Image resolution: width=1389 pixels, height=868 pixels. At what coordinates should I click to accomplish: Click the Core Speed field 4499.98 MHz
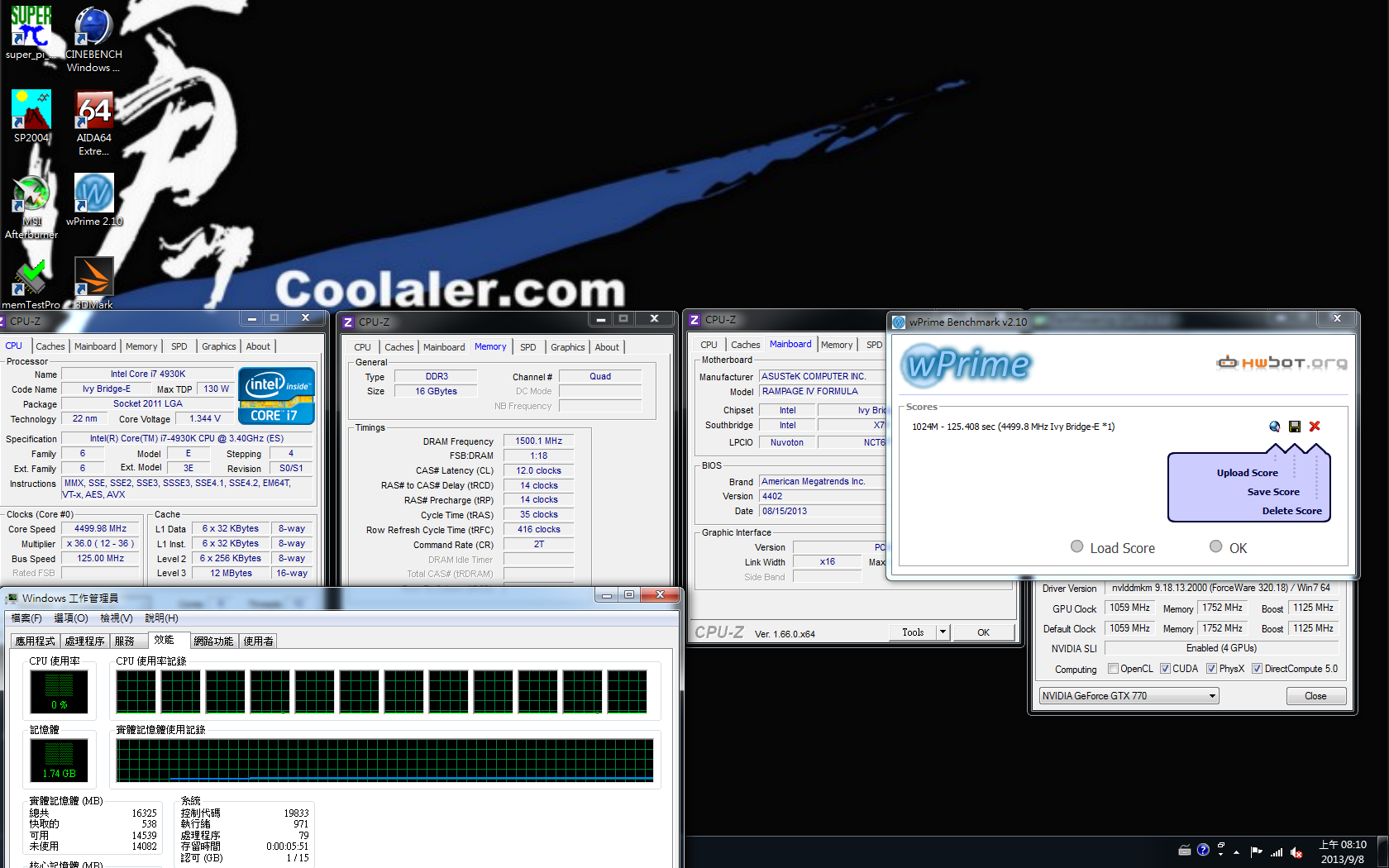tap(101, 528)
